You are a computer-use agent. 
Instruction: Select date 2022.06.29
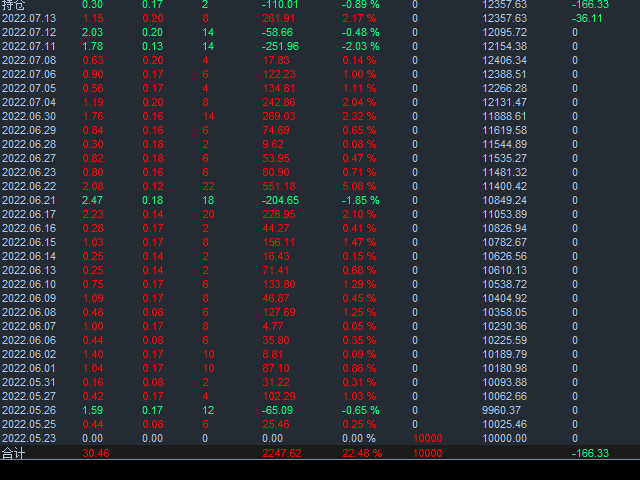tap(29, 130)
